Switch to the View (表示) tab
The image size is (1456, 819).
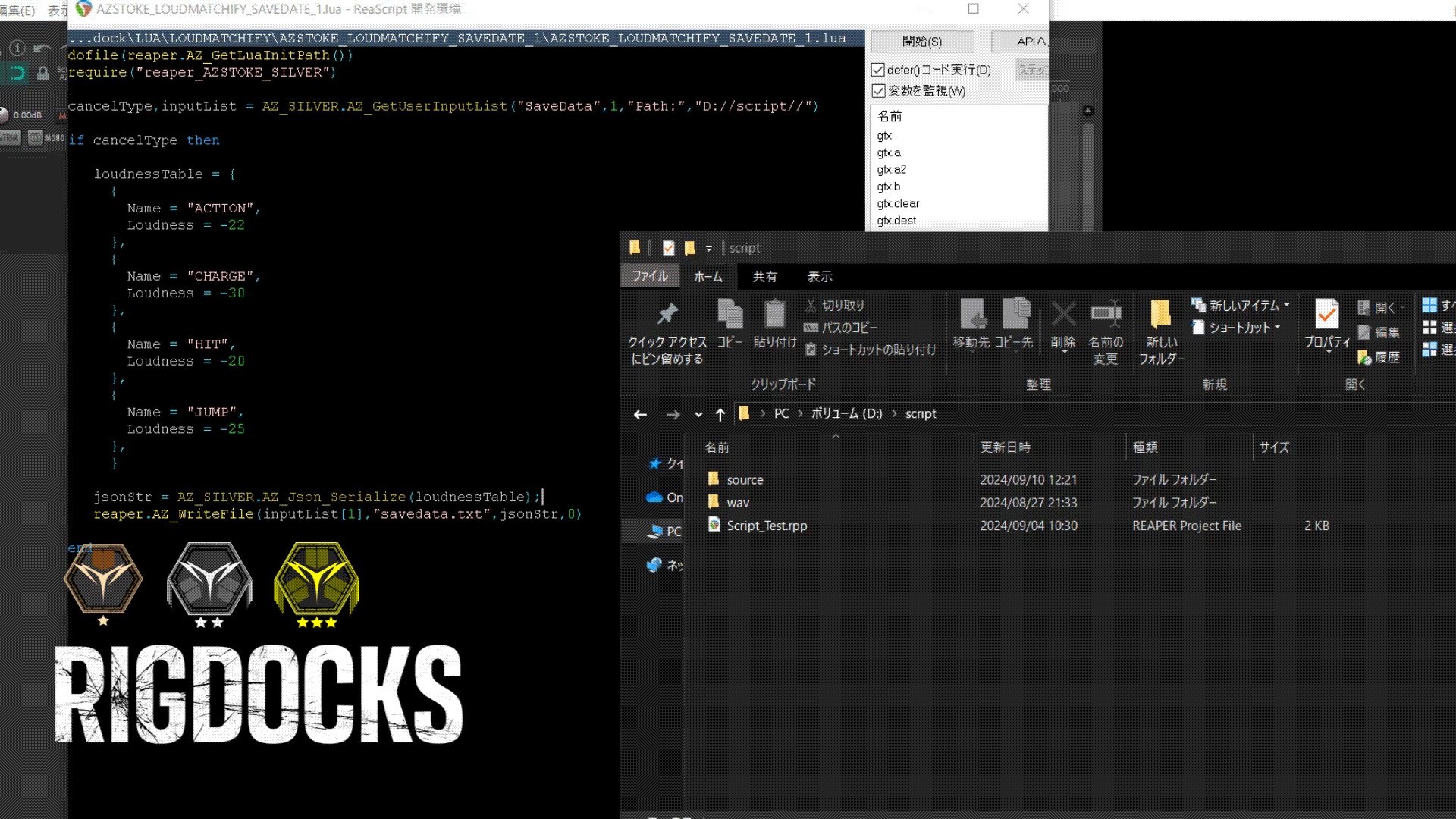(x=820, y=277)
